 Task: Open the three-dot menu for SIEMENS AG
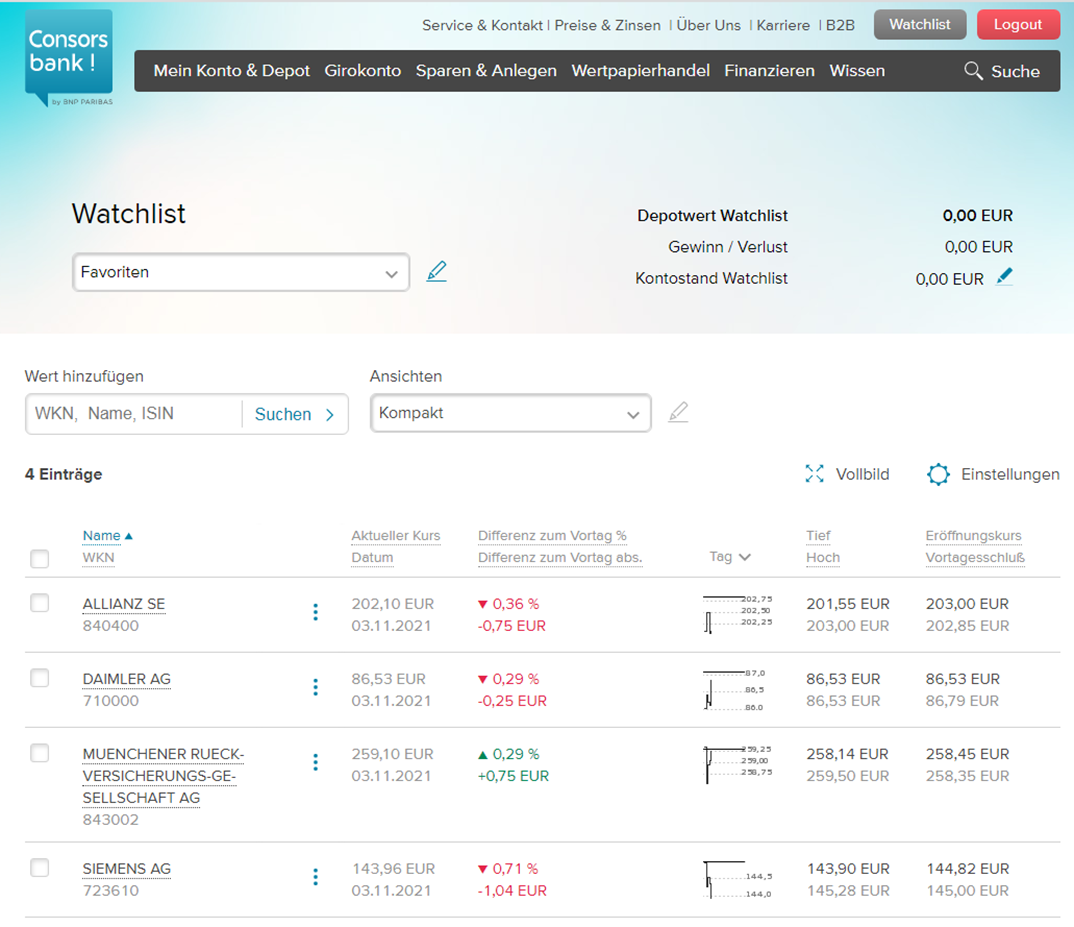click(315, 877)
